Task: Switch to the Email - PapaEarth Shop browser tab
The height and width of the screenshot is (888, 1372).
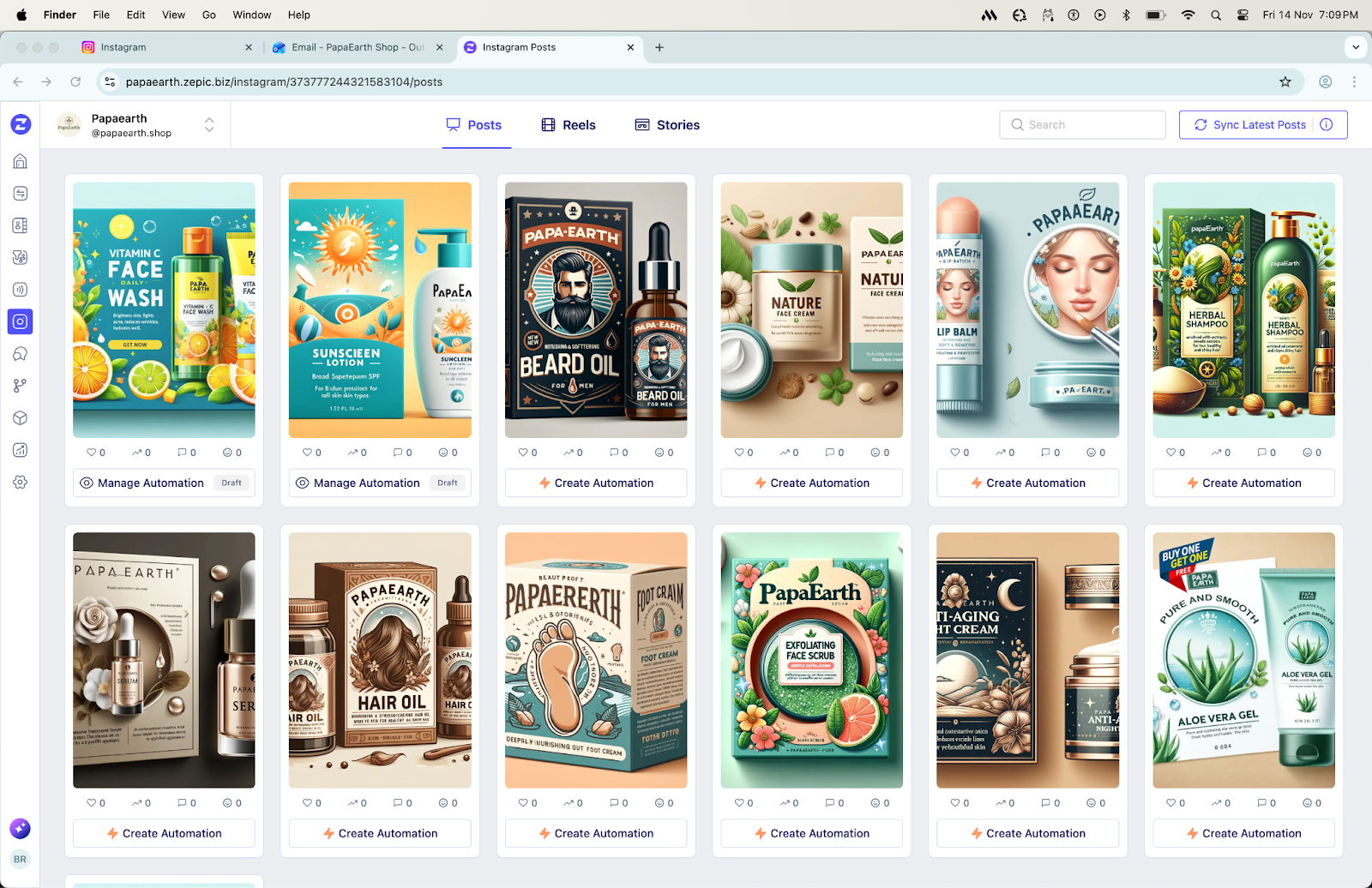Action: tap(358, 47)
